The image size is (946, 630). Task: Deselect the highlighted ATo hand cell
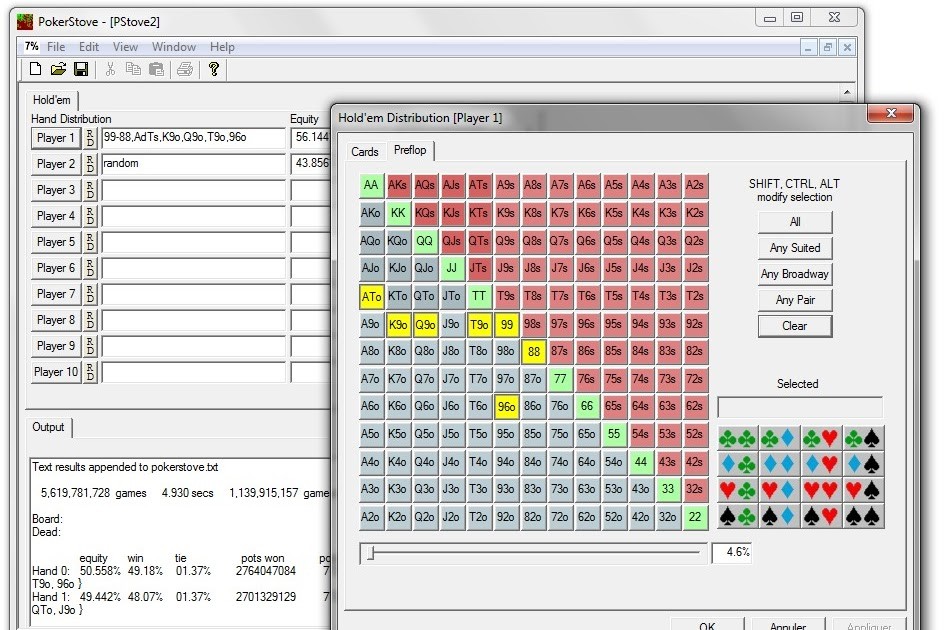pos(371,296)
